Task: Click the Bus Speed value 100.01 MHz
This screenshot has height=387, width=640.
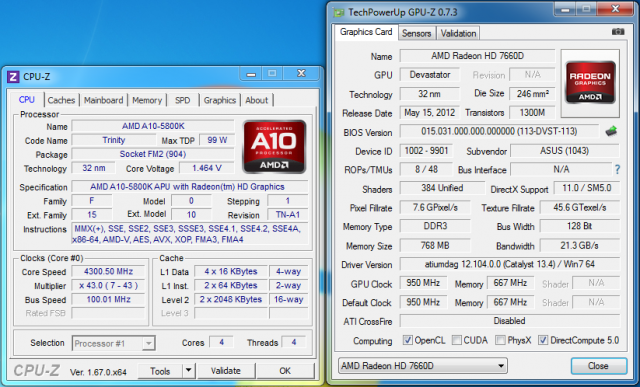Action: point(108,299)
